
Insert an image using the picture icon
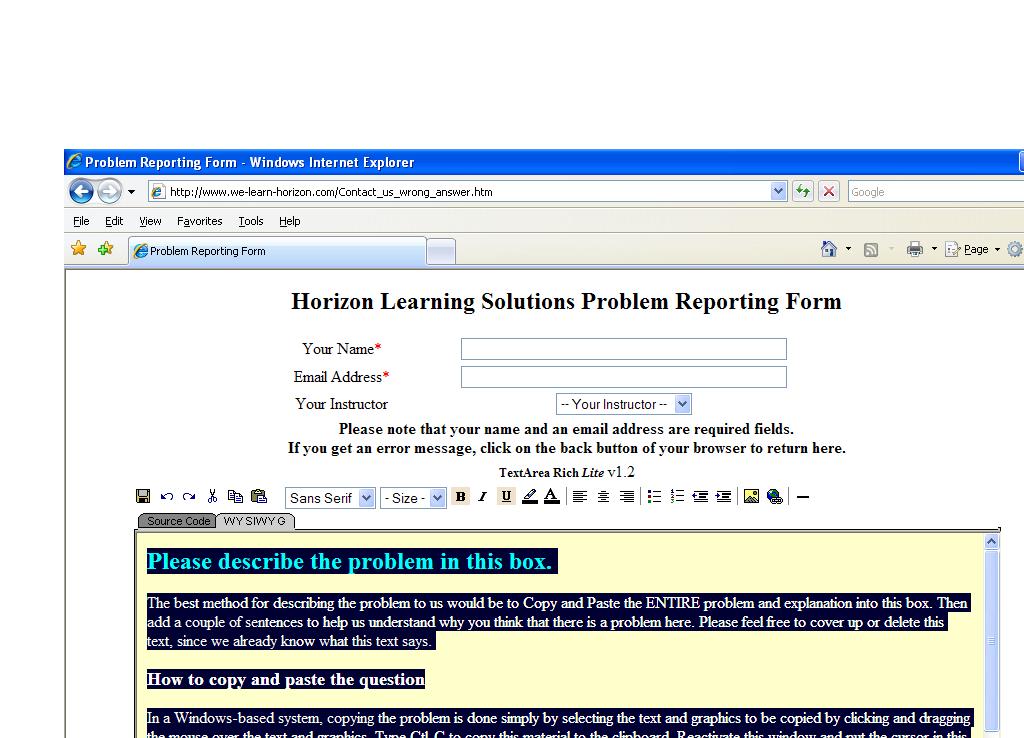click(x=751, y=496)
